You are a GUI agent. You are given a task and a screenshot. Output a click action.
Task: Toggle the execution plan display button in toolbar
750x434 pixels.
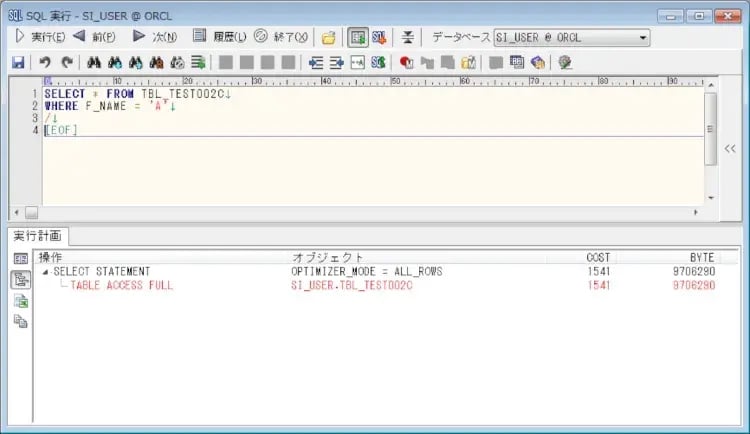(357, 38)
